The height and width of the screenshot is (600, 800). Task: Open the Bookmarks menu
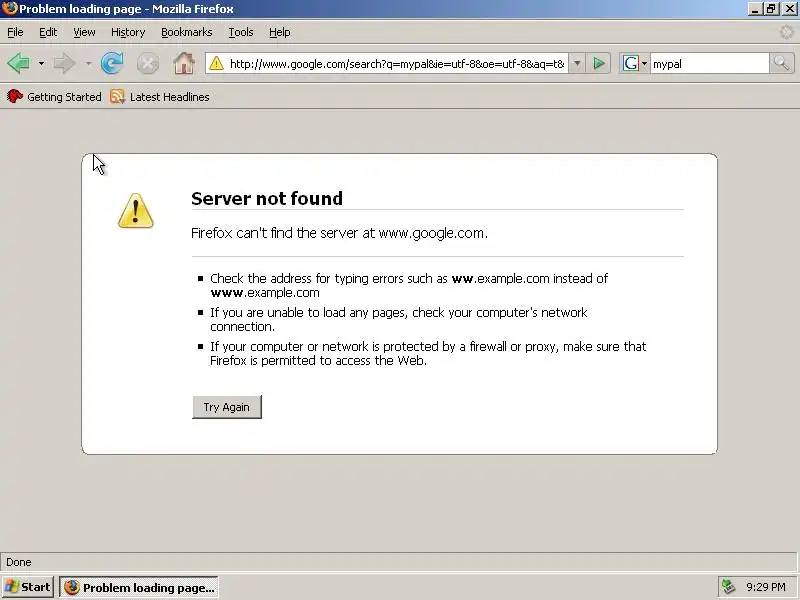tap(187, 32)
